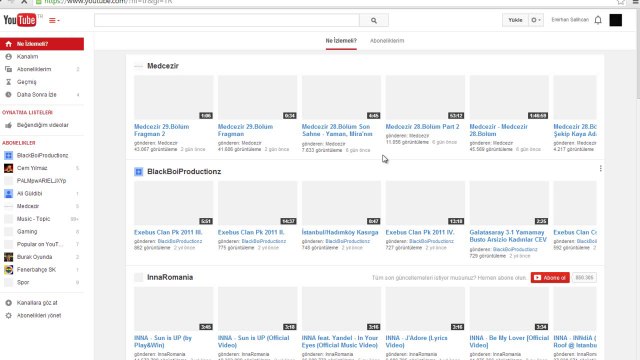Open the settings gear dropdown

[x=536, y=20]
